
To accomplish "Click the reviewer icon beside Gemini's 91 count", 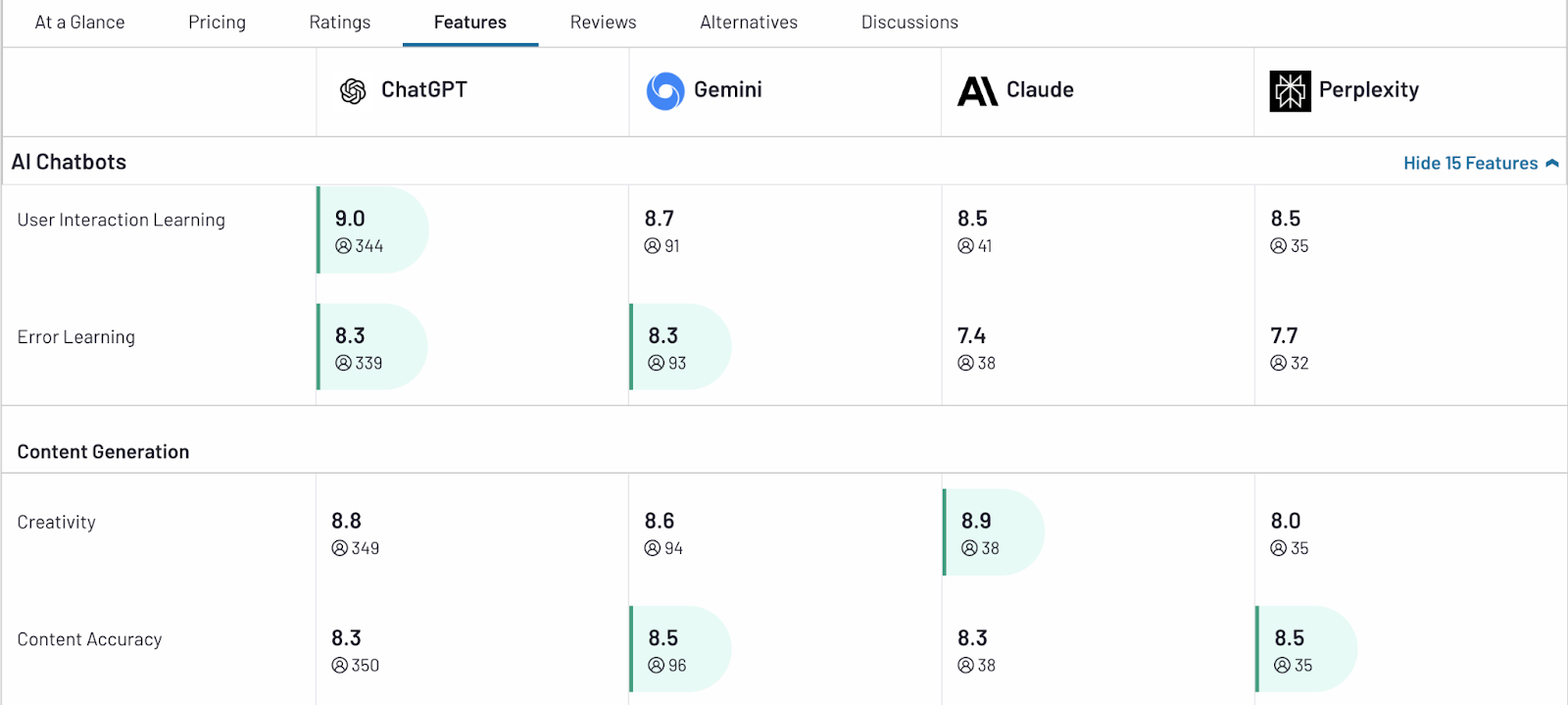I will click(x=653, y=246).
